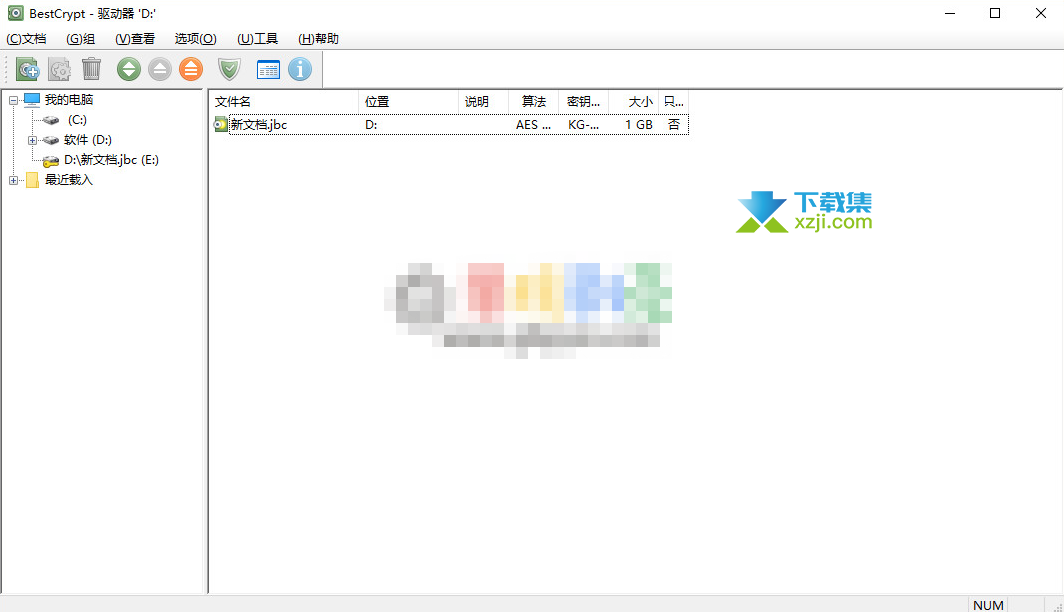
Task: Click the green mount container icon
Action: (x=128, y=69)
